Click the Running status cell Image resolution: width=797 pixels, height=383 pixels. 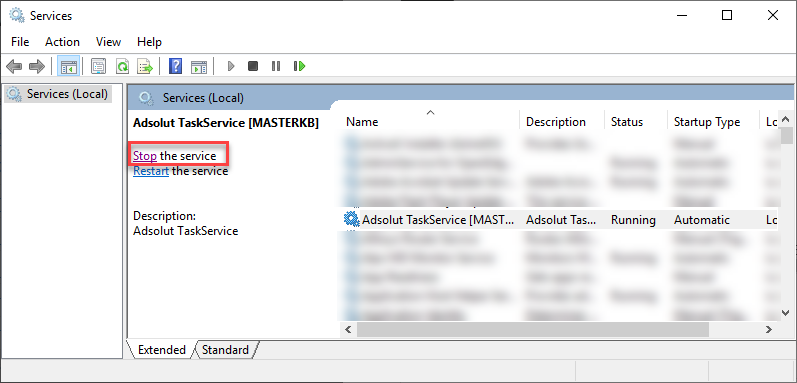[x=633, y=220]
